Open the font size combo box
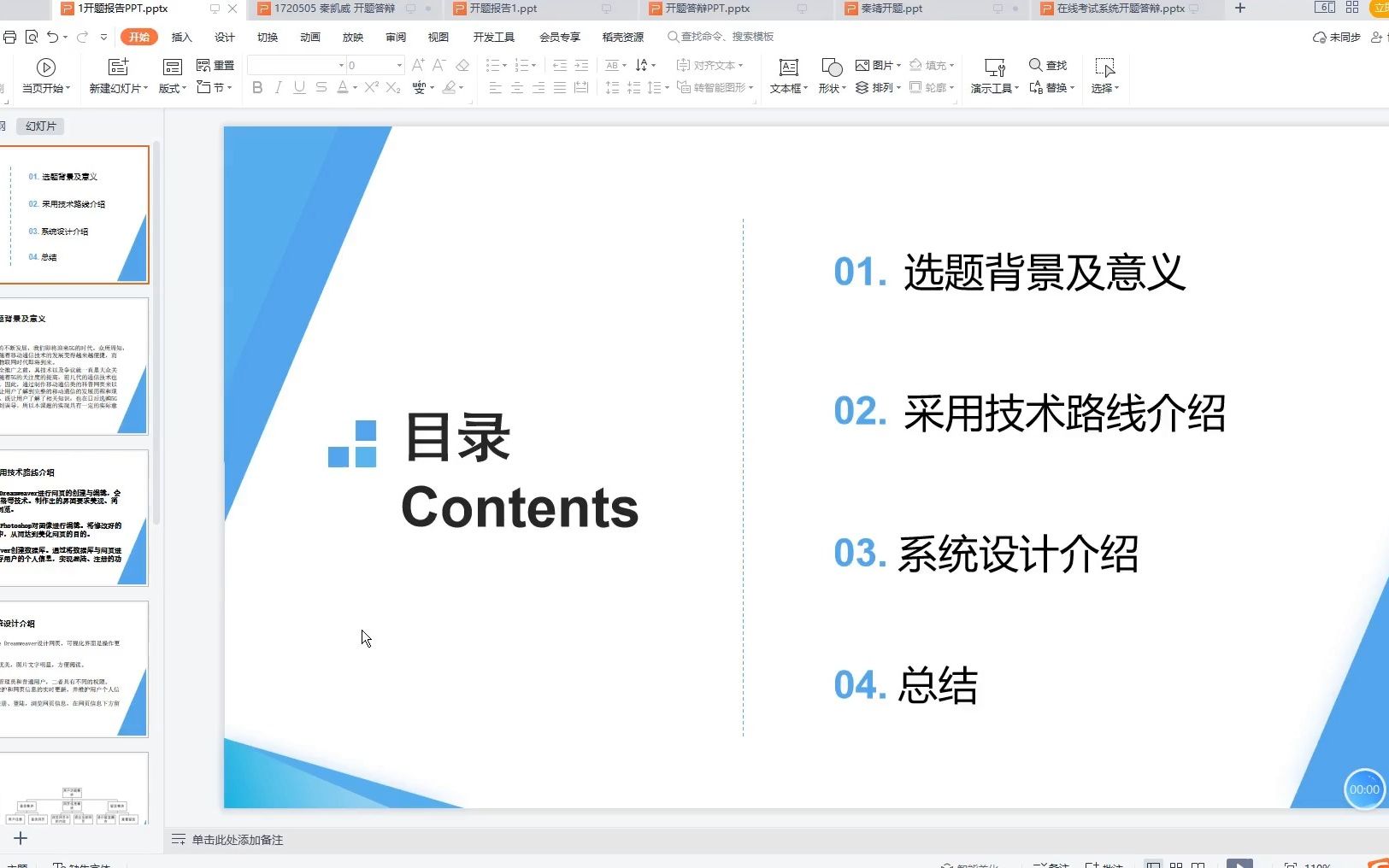This screenshot has height=868, width=1389. (375, 65)
